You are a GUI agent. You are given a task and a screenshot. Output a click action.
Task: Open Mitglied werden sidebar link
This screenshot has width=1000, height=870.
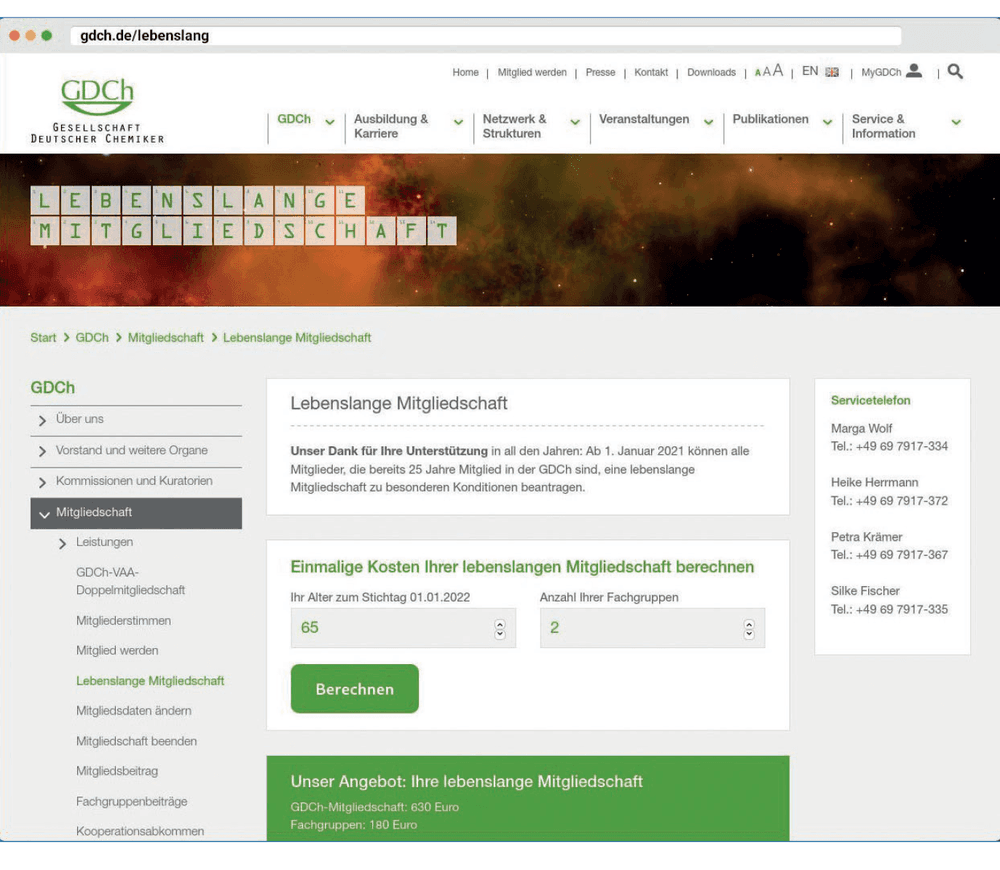(x=117, y=651)
